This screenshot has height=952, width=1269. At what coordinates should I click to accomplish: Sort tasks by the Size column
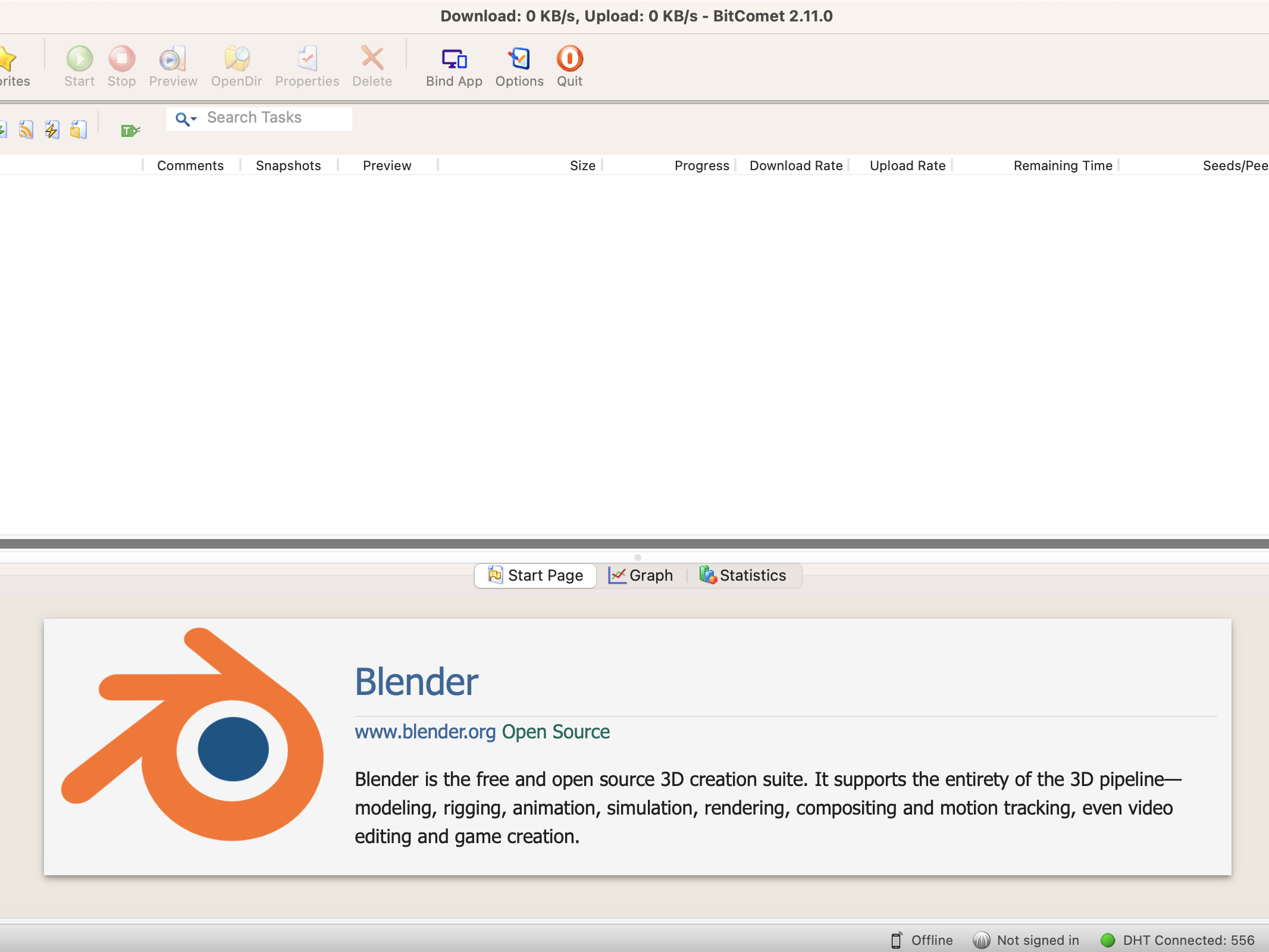[582, 165]
